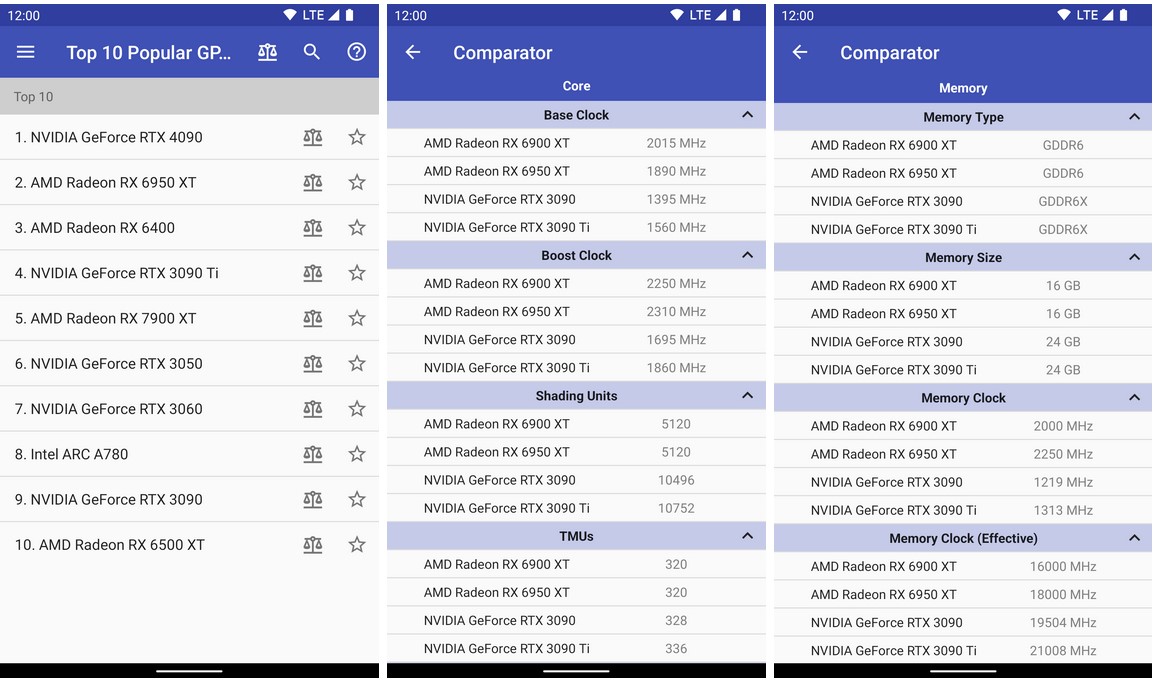Add NVIDIA GeForce RTX 3060 to comparator

pos(313,409)
